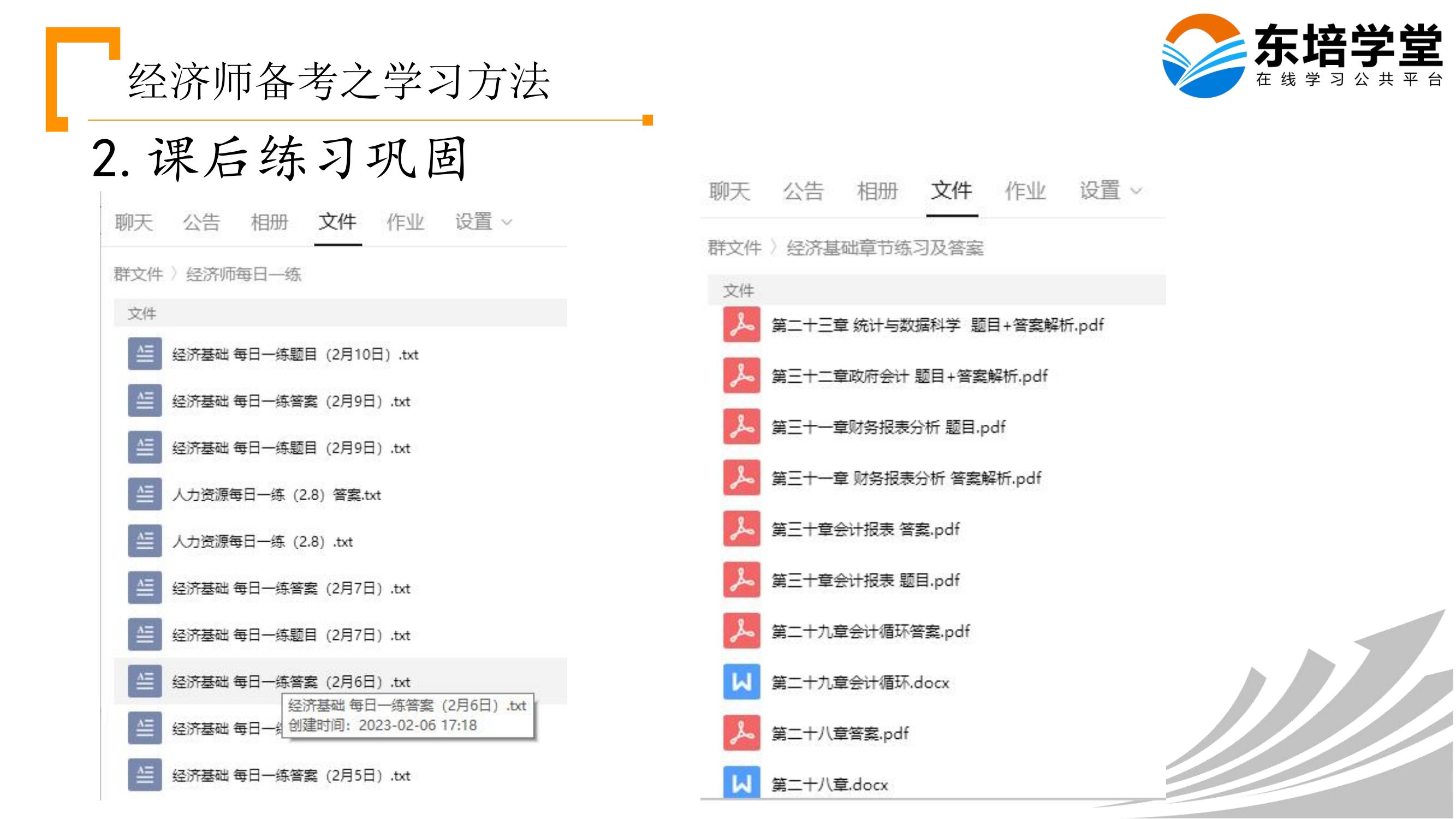Expand the 设置 dropdown in the right panel
Screen dimensions: 1456x819
(x=1110, y=191)
